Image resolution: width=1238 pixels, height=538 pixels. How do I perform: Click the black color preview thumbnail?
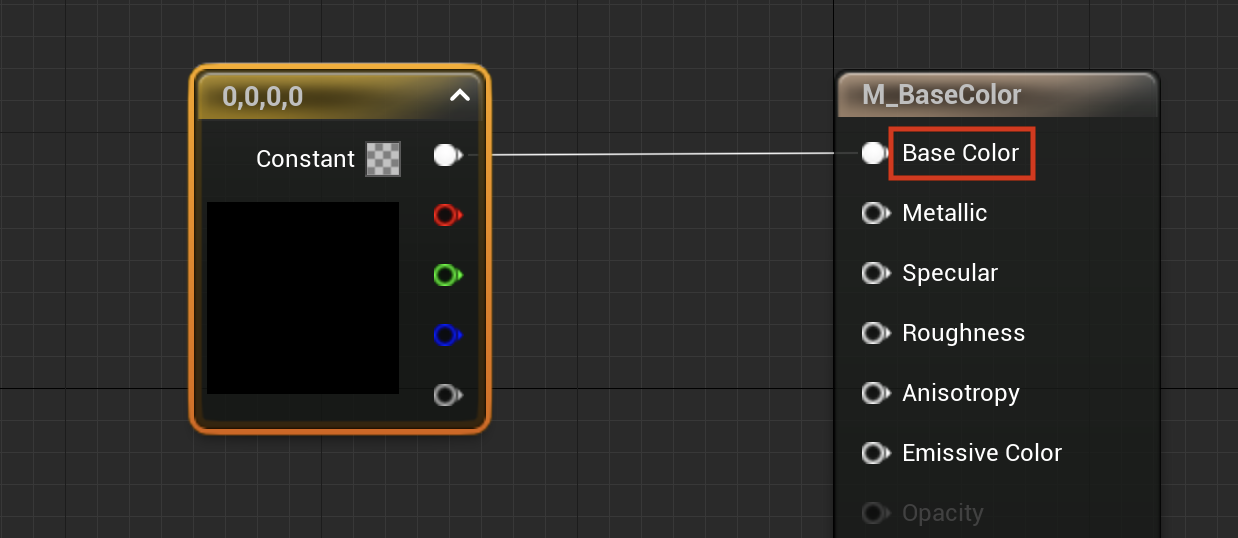click(x=303, y=297)
